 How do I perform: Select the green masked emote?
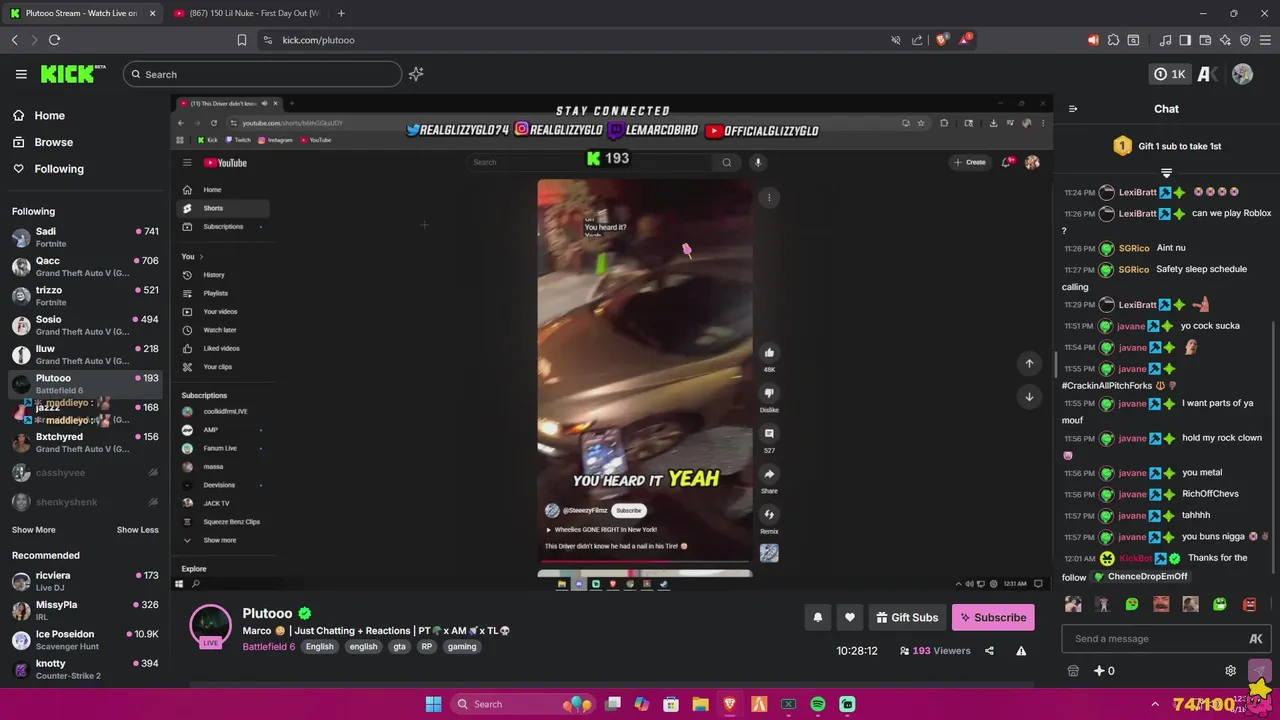(1220, 604)
